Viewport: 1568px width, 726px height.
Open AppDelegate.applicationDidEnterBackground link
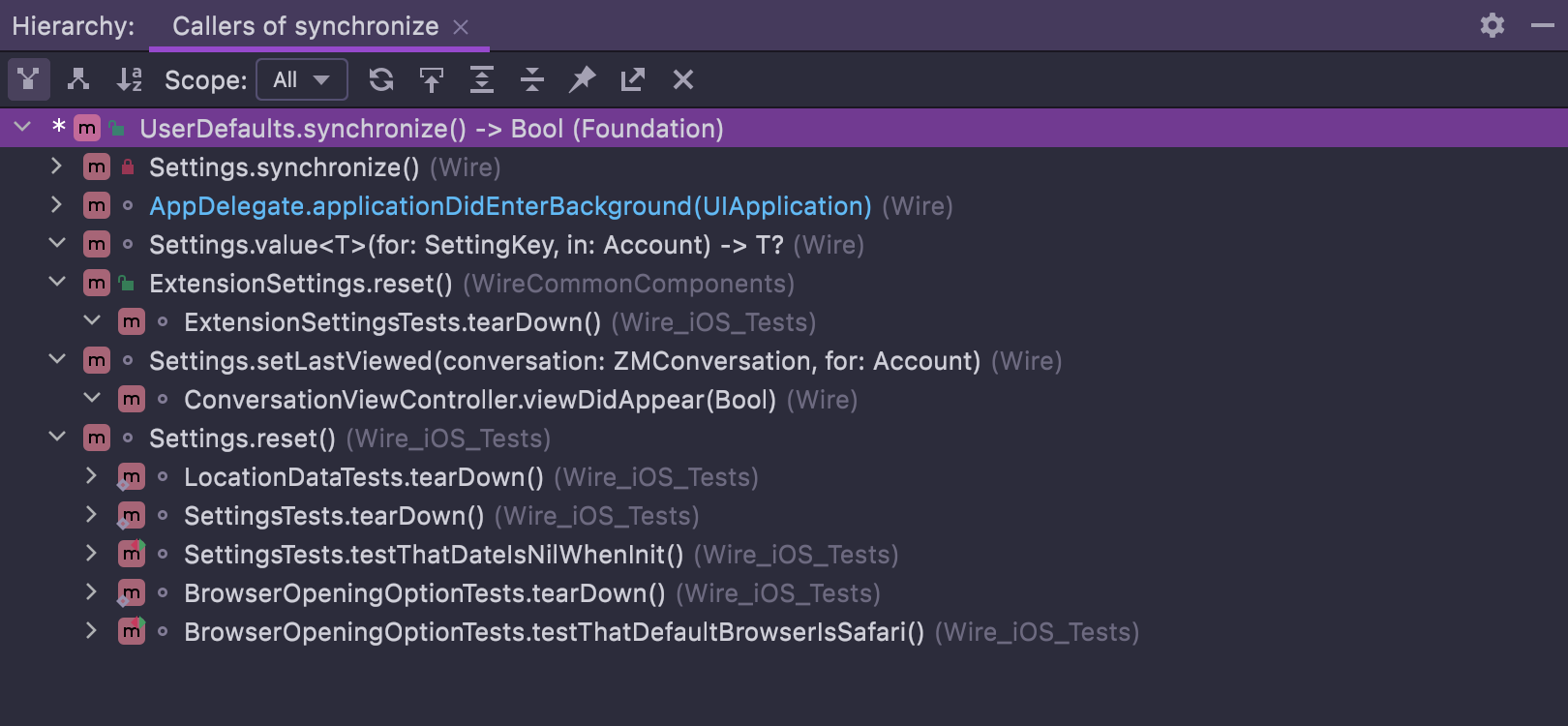510,206
